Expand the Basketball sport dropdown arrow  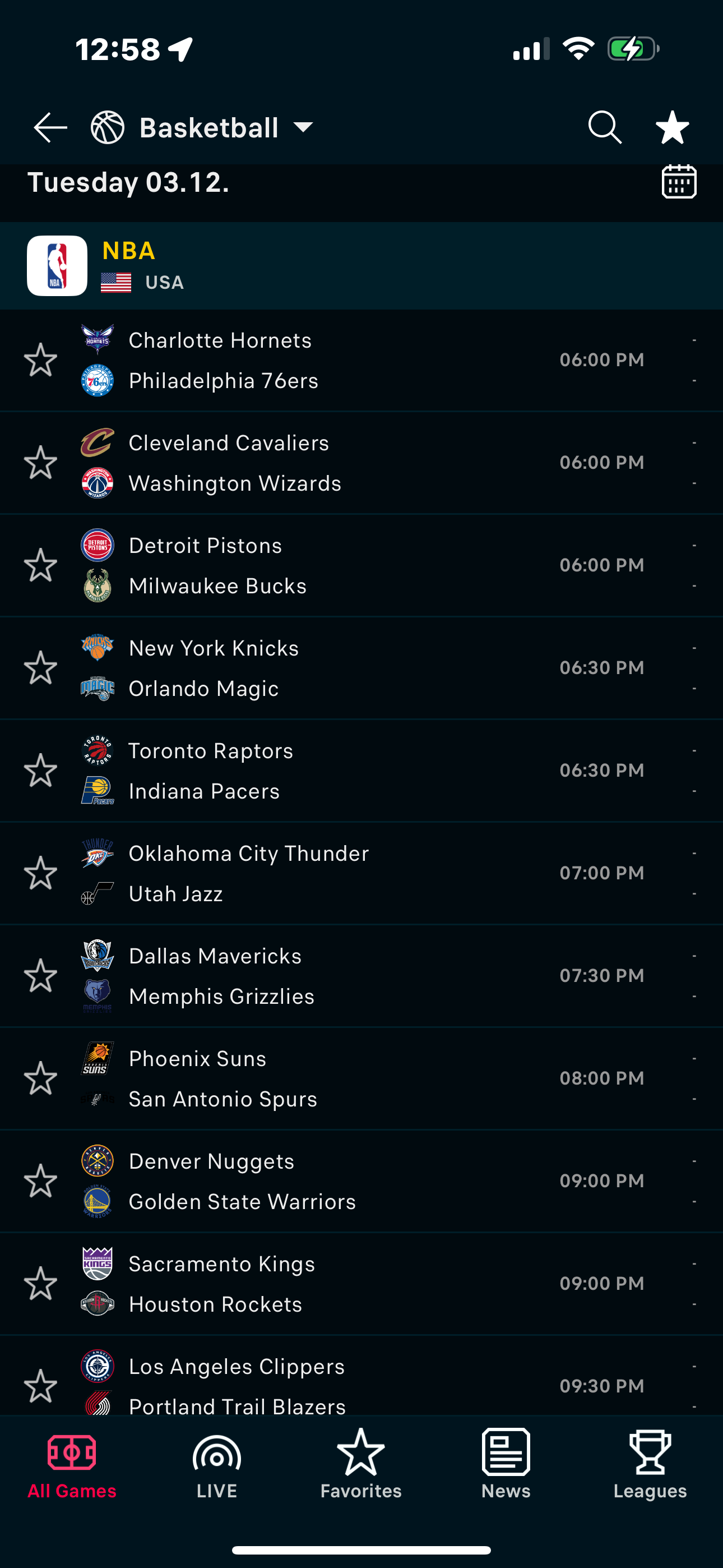303,127
